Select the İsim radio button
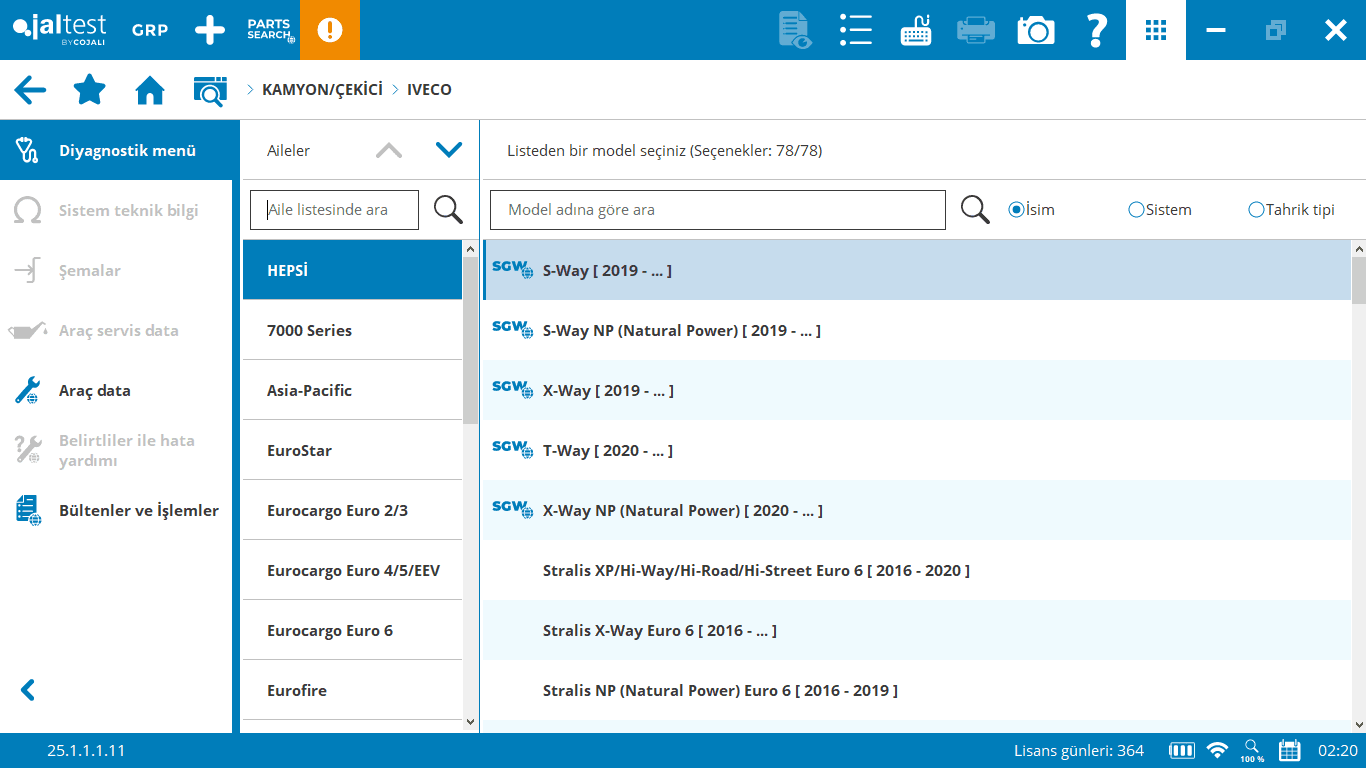 pos(1016,210)
